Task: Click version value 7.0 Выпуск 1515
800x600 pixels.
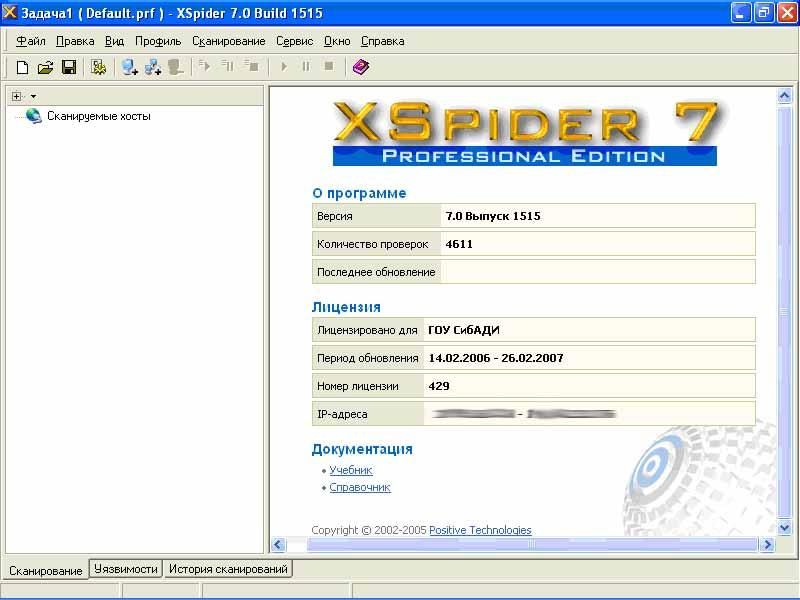Action: pos(493,216)
